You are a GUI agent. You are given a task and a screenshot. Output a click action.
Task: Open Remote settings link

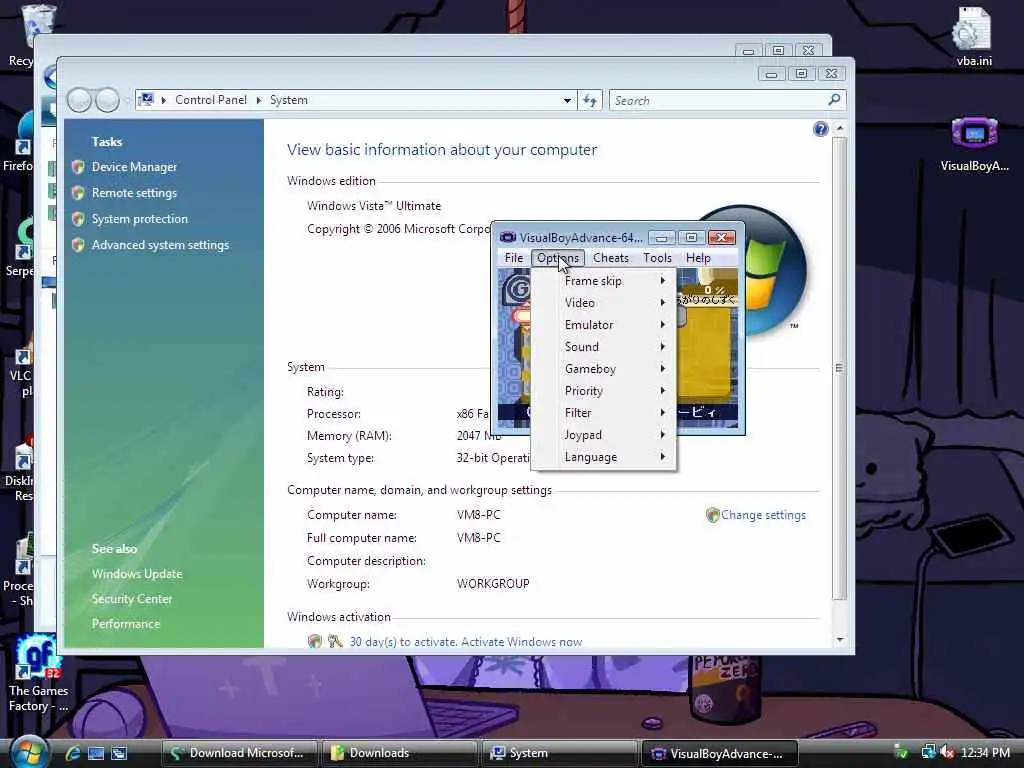pos(134,193)
